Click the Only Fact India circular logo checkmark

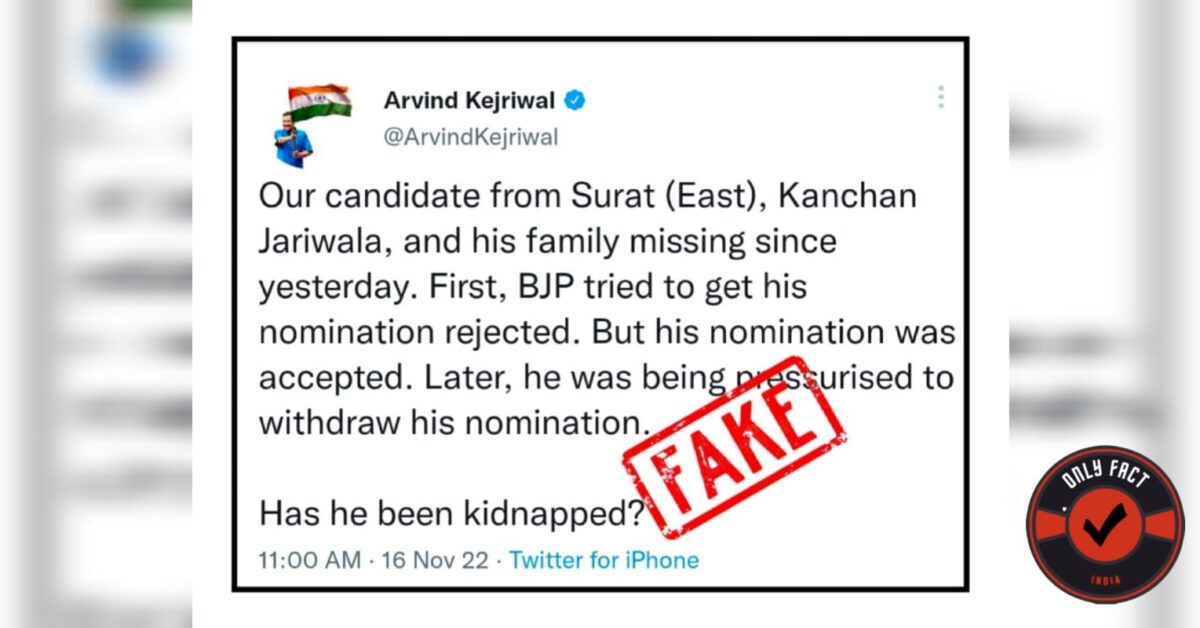click(x=1104, y=522)
